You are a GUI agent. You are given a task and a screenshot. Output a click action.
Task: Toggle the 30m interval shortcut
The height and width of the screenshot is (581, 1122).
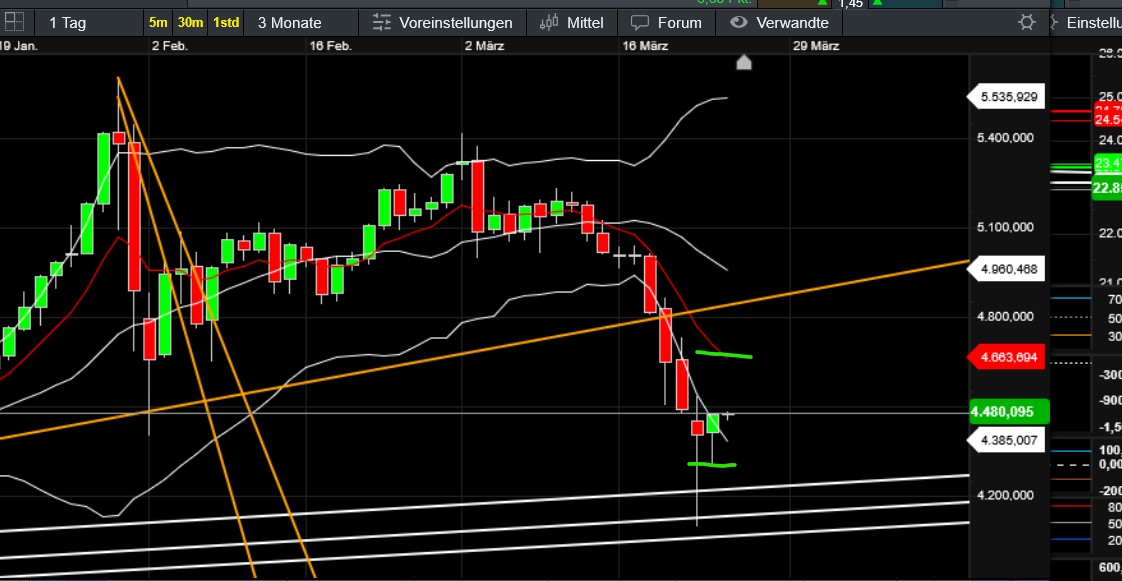click(x=190, y=22)
